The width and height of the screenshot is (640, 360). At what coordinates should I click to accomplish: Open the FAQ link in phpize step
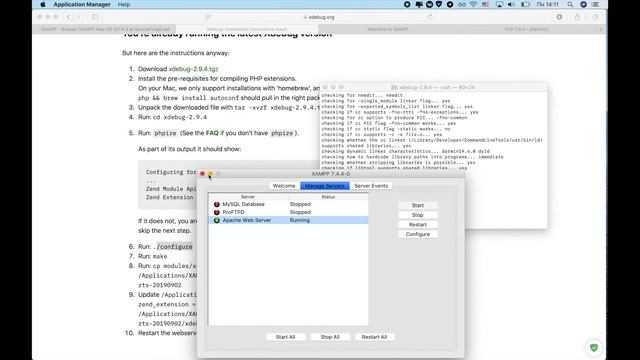[212, 133]
